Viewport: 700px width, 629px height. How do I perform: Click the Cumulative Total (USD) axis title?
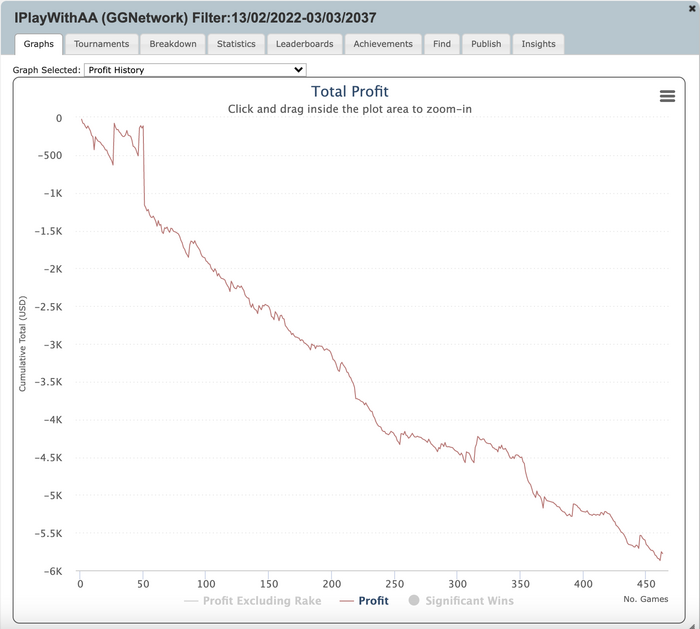pos(22,344)
